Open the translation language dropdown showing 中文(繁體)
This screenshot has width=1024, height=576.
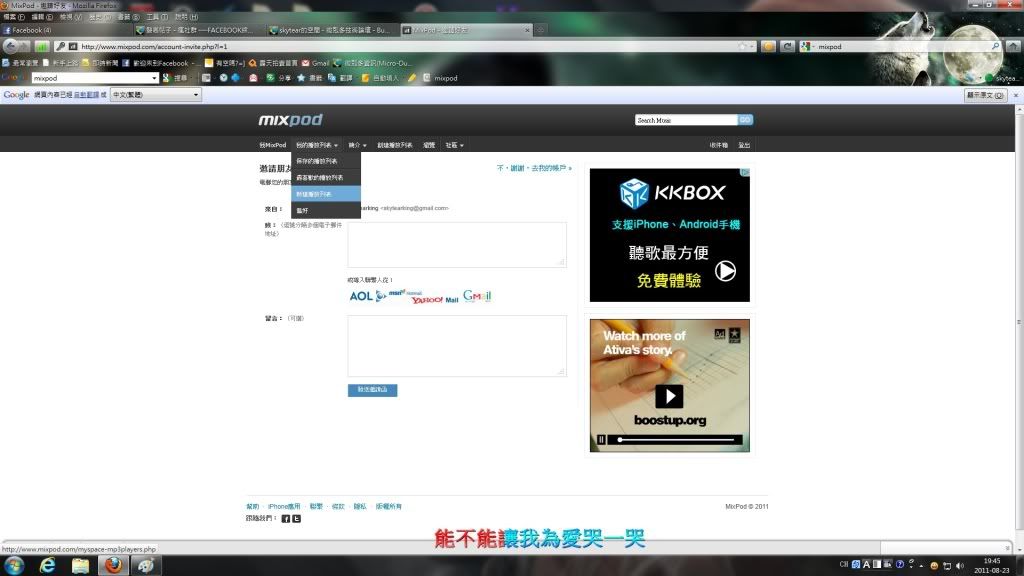click(x=155, y=95)
